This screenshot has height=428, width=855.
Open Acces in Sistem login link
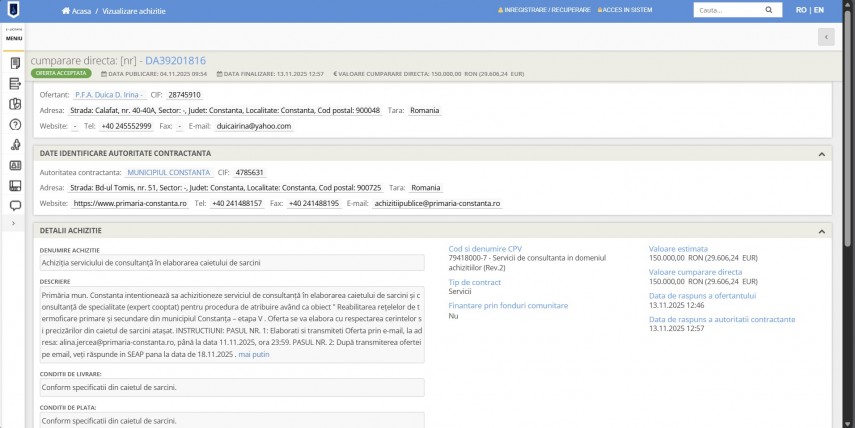tap(629, 10)
